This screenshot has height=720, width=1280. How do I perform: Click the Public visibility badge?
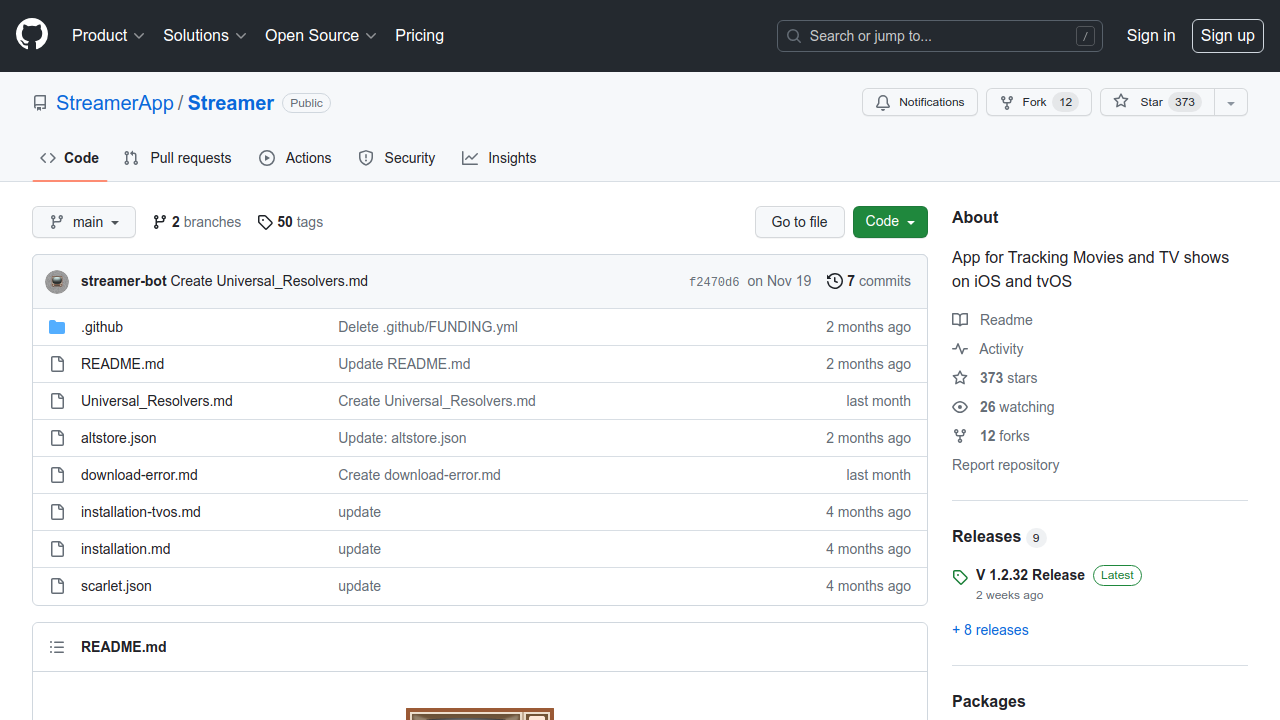(x=306, y=103)
